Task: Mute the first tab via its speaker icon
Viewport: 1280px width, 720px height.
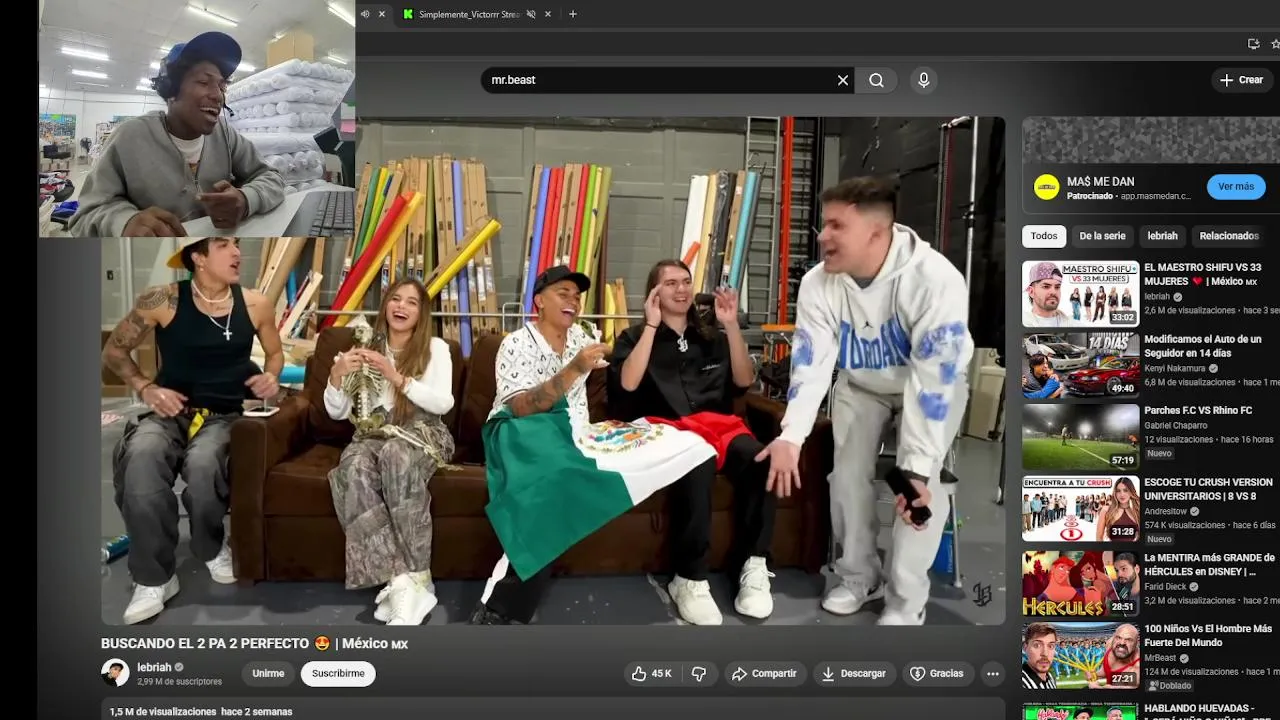Action: [365, 14]
